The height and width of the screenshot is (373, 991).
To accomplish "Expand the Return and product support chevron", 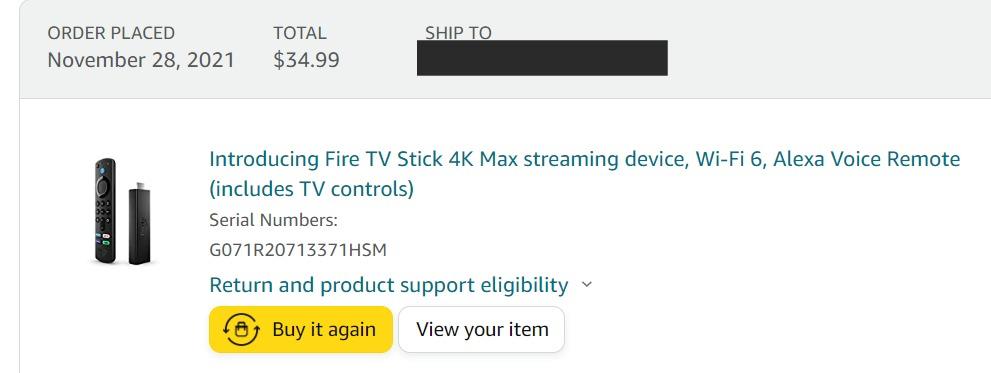I will [587, 284].
